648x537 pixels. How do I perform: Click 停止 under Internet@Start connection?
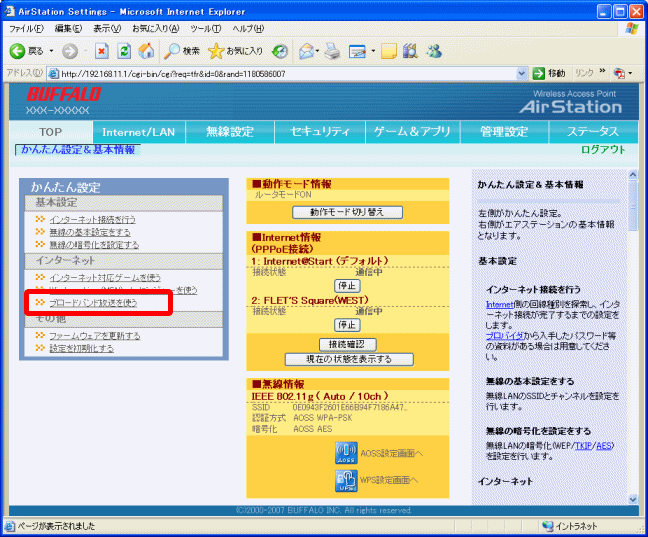coord(347,286)
